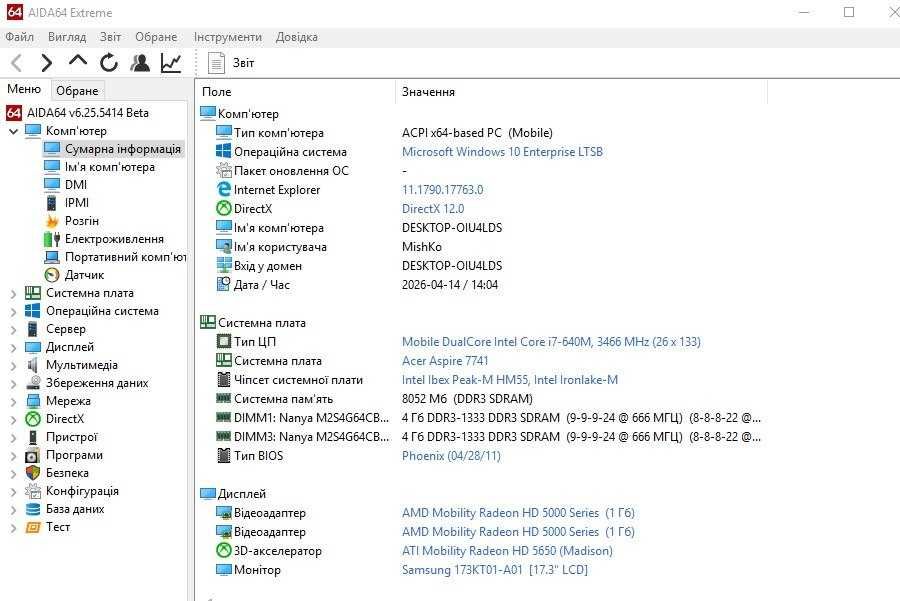Open the Samsung 173KT01-A01 monitor link
The width and height of the screenshot is (900, 601).
pyautogui.click(x=495, y=569)
